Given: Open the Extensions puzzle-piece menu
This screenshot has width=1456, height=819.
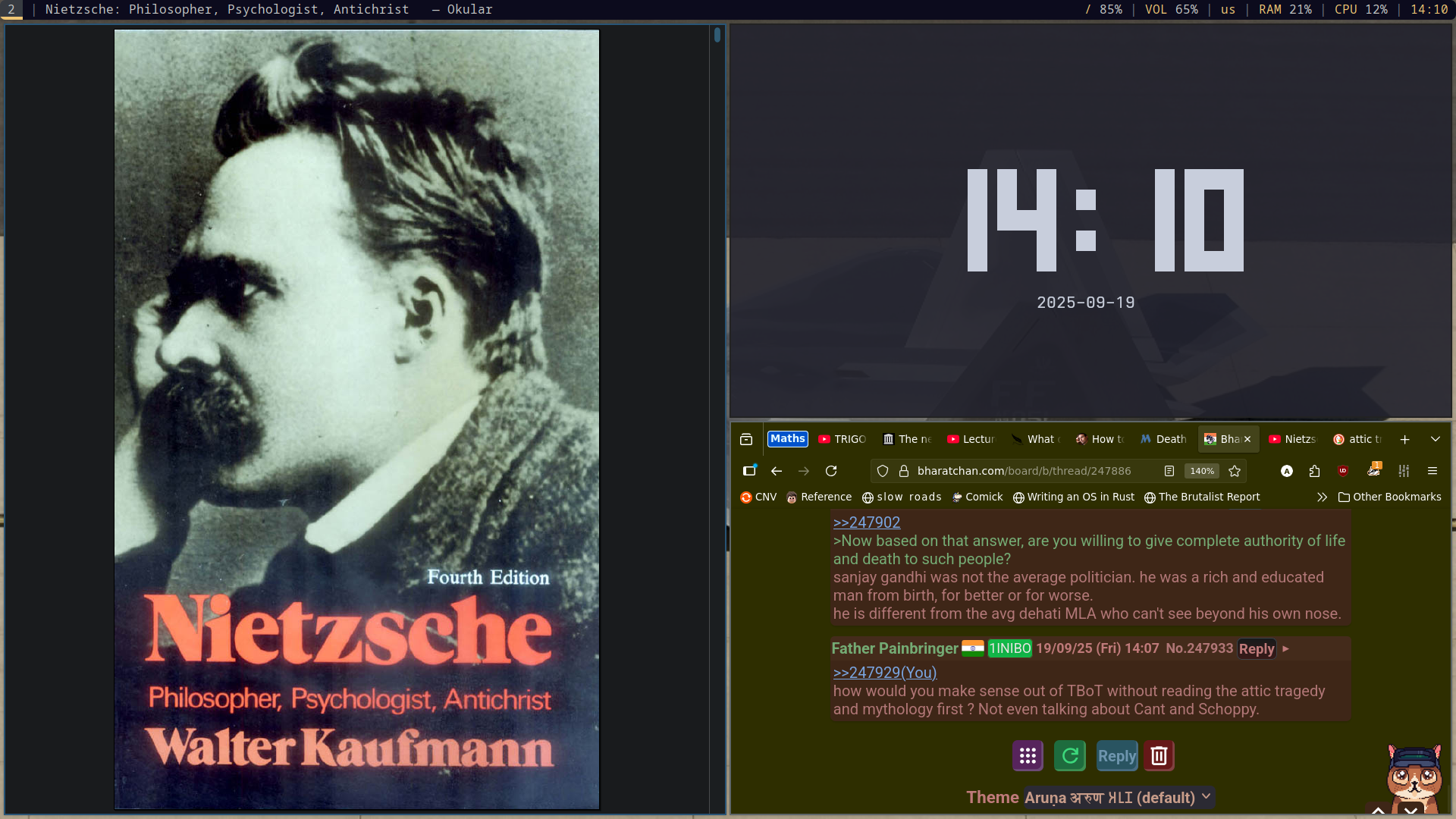Looking at the screenshot, I should (x=1315, y=471).
